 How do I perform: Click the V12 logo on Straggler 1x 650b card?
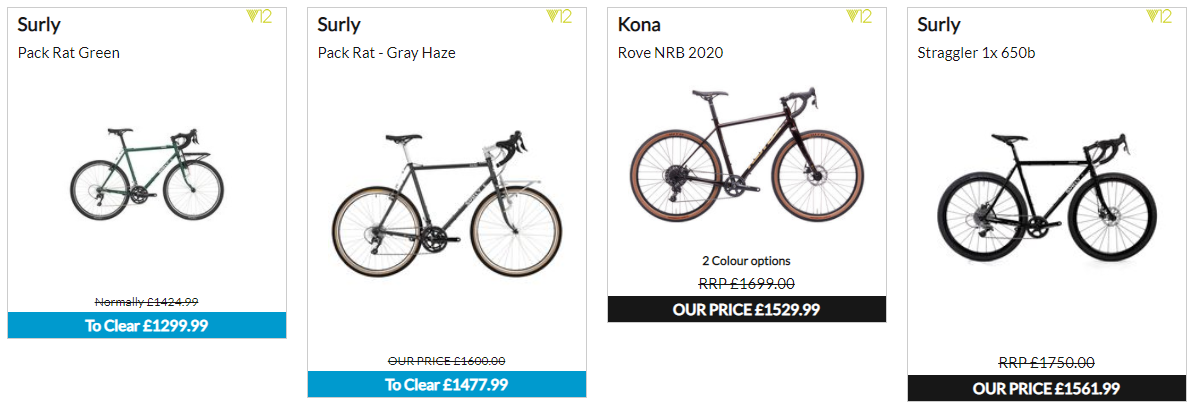pos(1159,17)
